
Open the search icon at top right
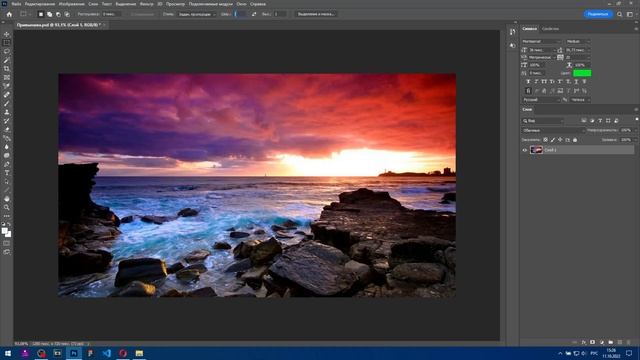620,14
